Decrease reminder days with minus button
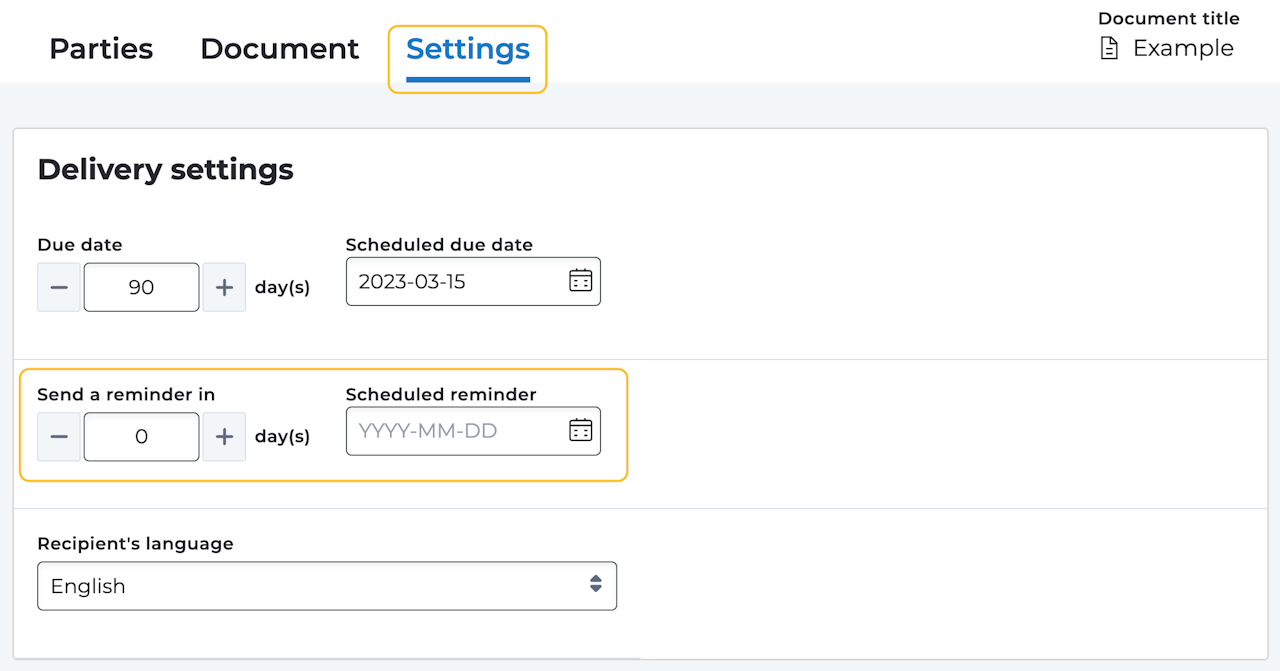Image resolution: width=1280 pixels, height=671 pixels. pyautogui.click(x=59, y=437)
